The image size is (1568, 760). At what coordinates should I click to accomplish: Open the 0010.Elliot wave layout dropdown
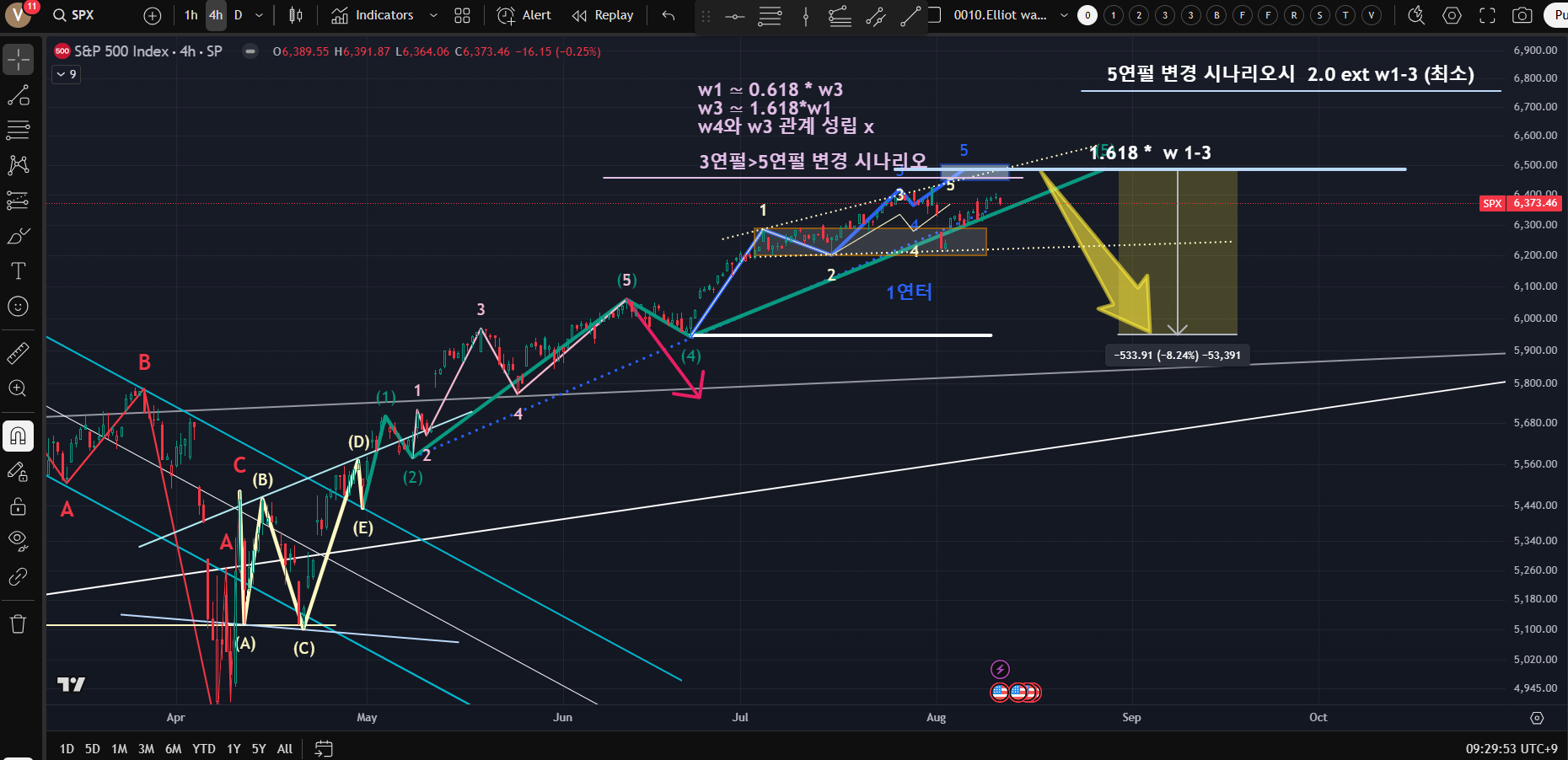pos(1063,15)
